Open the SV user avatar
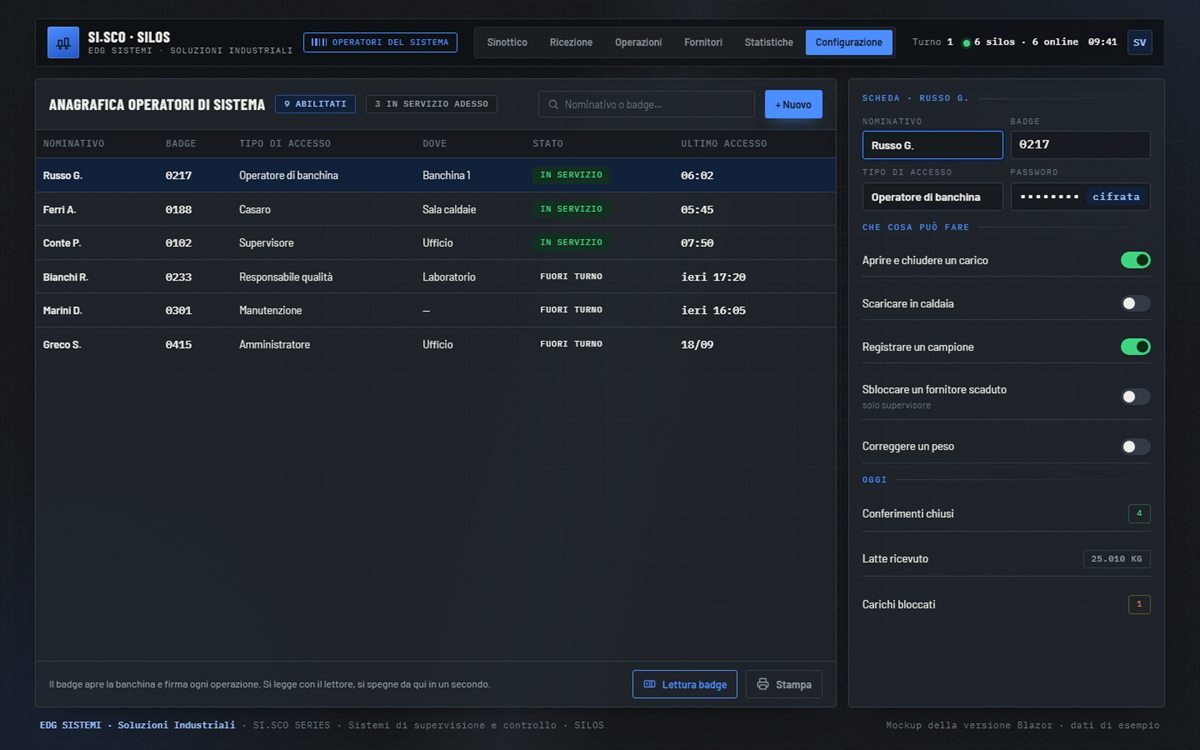Image resolution: width=1200 pixels, height=750 pixels. 1139,42
